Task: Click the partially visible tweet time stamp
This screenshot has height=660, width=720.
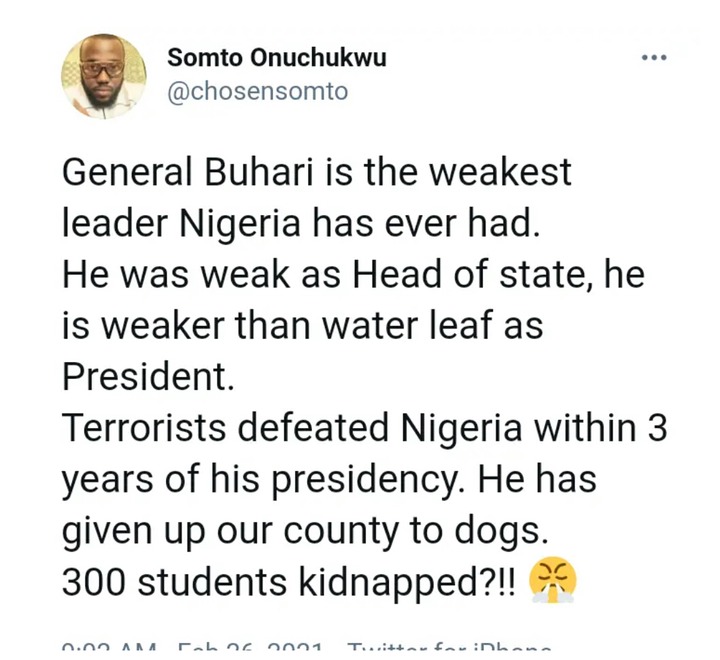Action: [108, 649]
